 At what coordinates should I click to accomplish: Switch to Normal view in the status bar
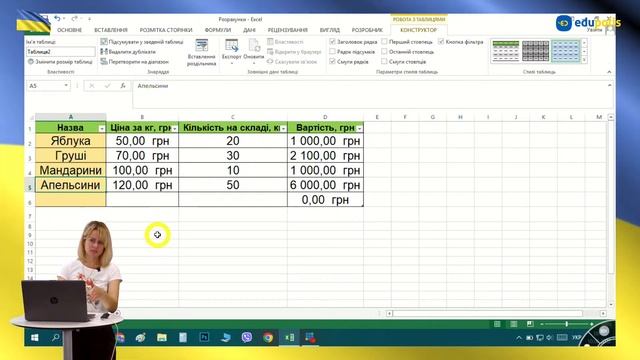[x=497, y=324]
